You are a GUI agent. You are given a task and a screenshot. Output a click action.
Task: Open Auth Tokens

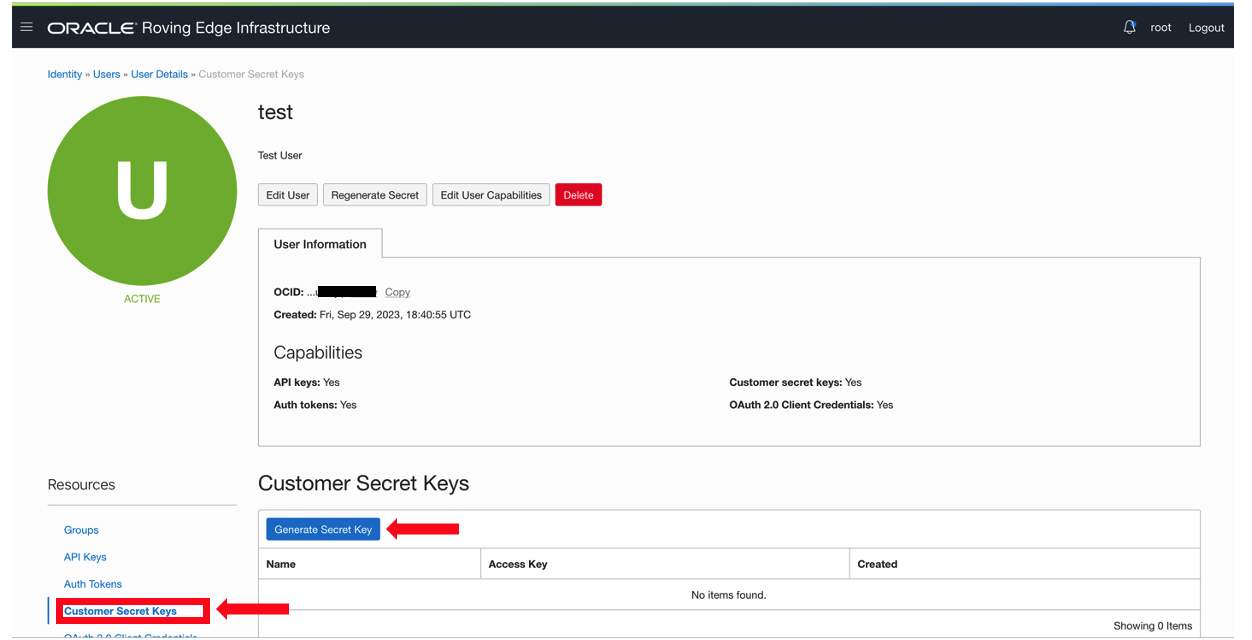(92, 584)
